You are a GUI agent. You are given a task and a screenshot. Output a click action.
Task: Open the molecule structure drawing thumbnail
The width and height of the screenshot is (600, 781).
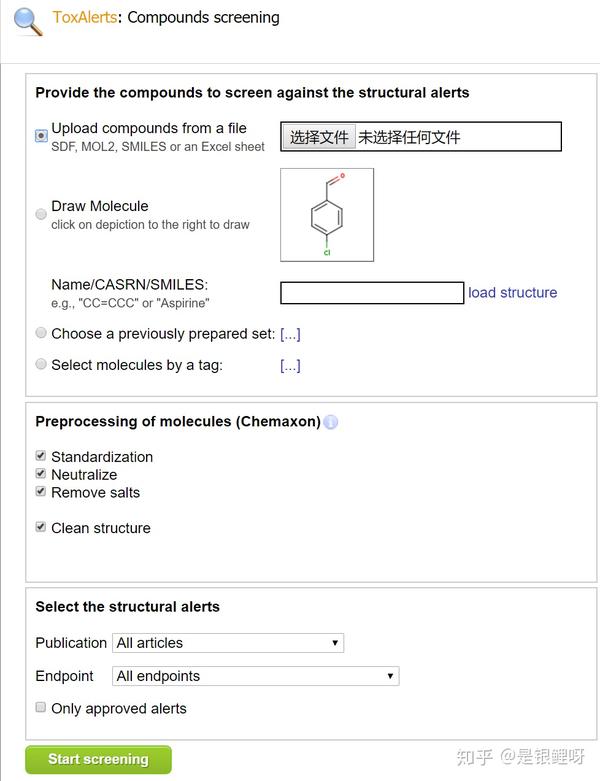pos(327,214)
